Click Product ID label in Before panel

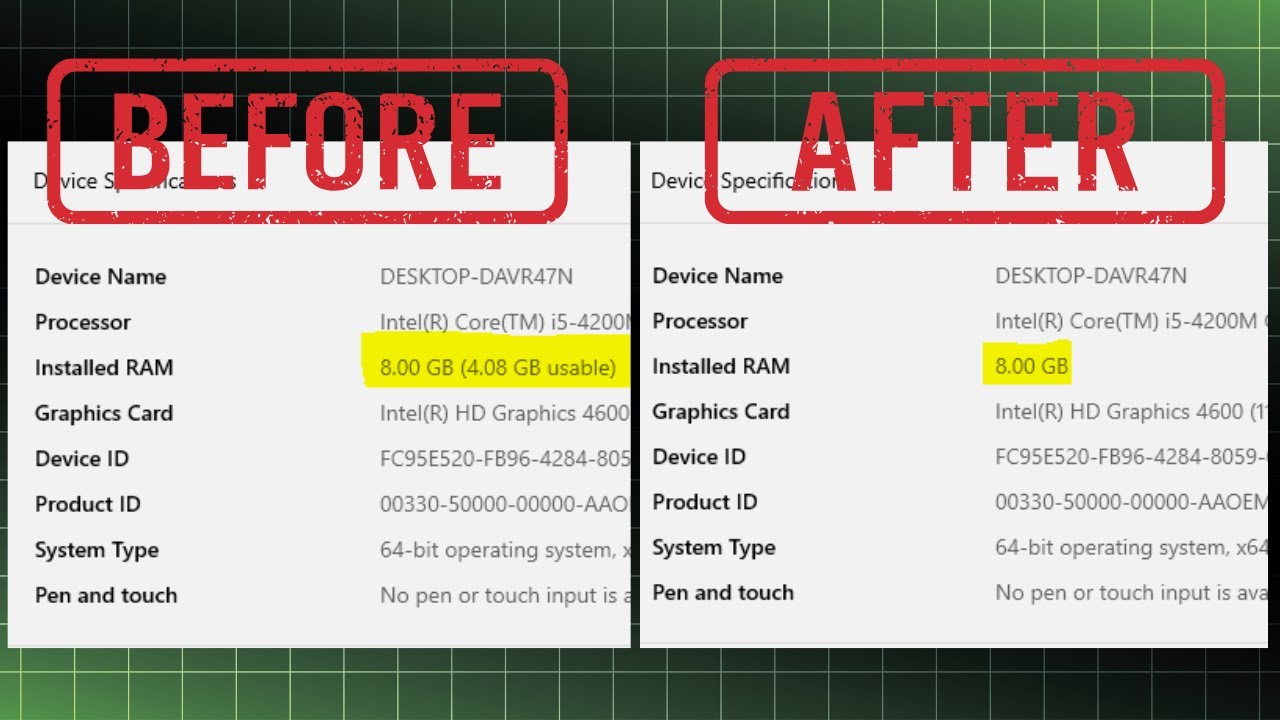tap(88, 504)
